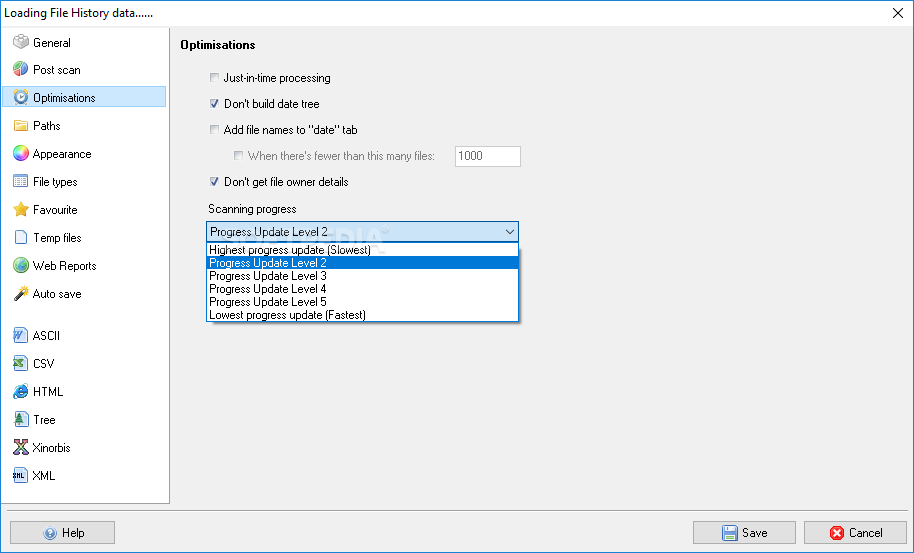Untick Don't build date tree
This screenshot has width=914, height=553.
click(215, 104)
